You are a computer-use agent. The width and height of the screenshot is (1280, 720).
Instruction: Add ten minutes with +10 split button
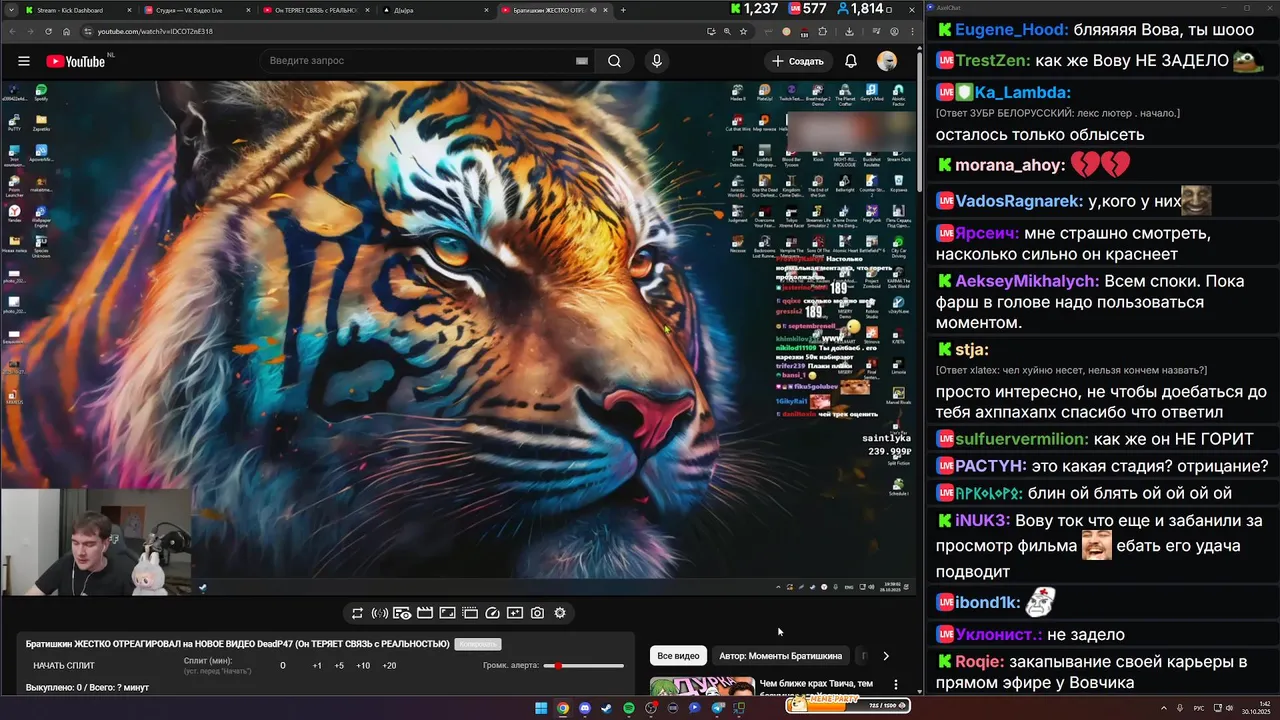[363, 666]
